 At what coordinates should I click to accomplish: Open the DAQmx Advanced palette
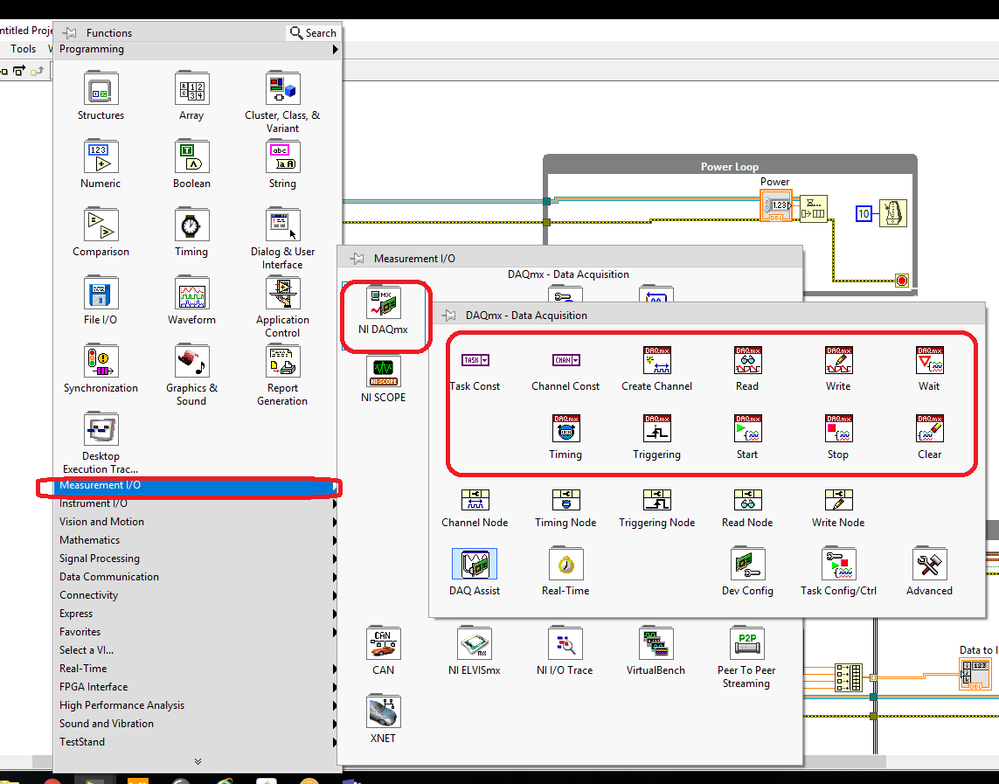coord(930,564)
